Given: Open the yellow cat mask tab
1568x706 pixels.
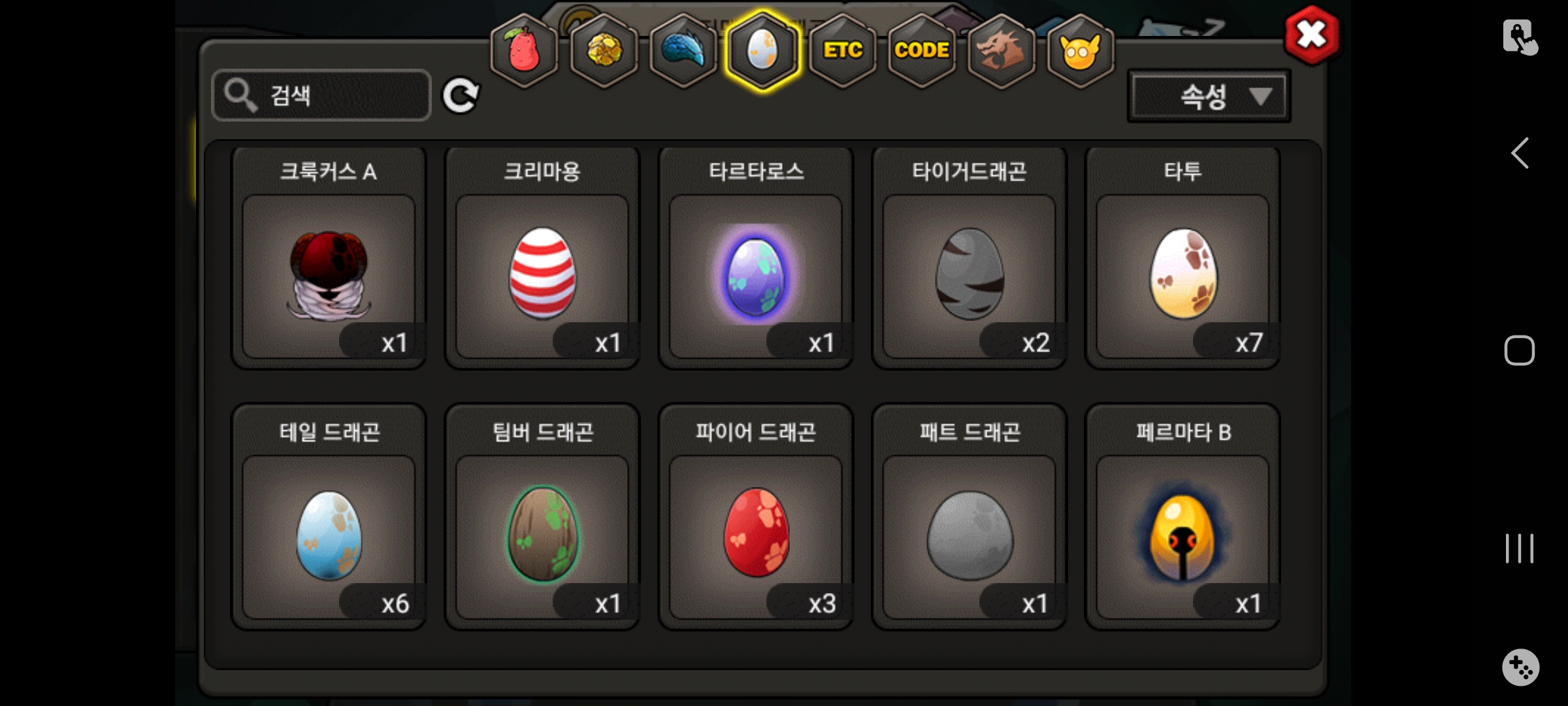Looking at the screenshot, I should (x=1081, y=51).
